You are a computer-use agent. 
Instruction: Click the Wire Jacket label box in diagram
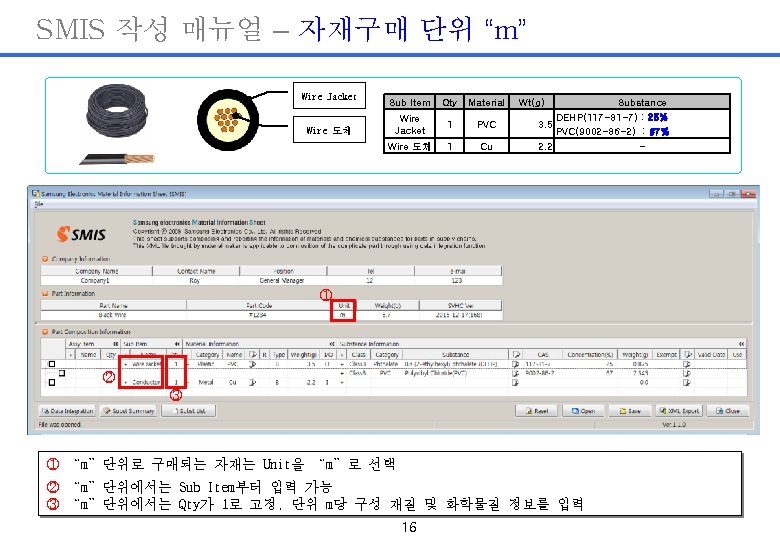tap(329, 96)
